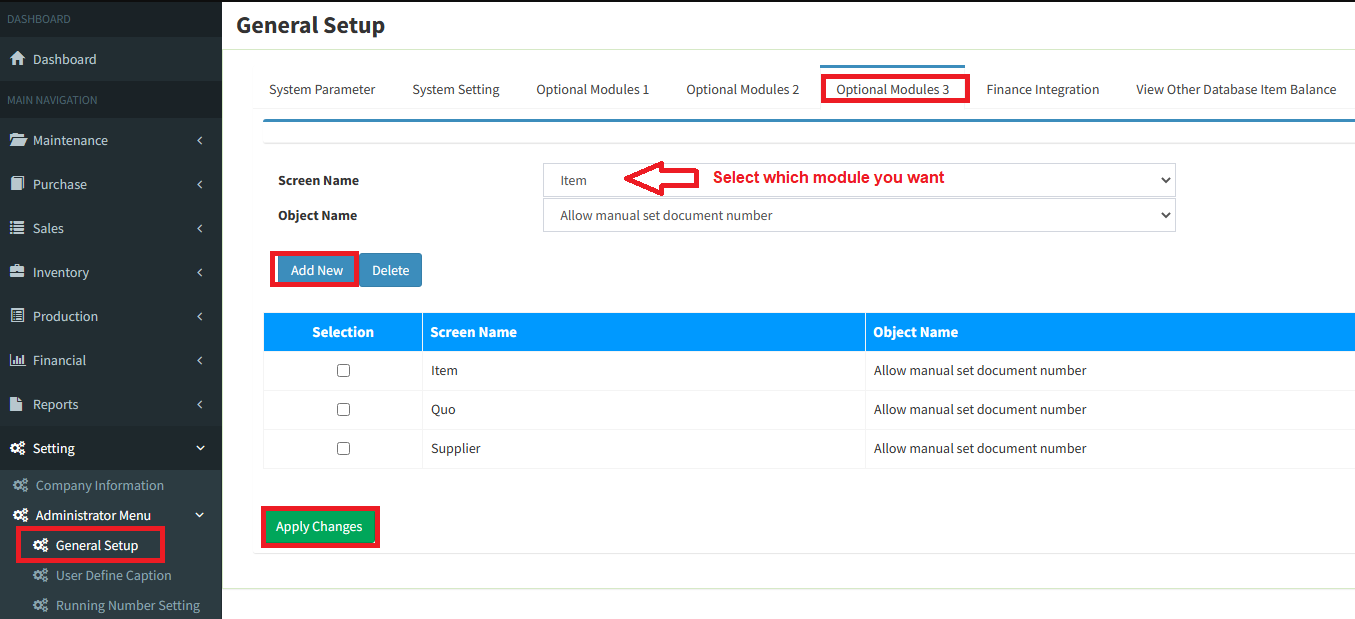Open the Finance Integration tab
Image resolution: width=1355 pixels, height=619 pixels.
click(x=1042, y=89)
